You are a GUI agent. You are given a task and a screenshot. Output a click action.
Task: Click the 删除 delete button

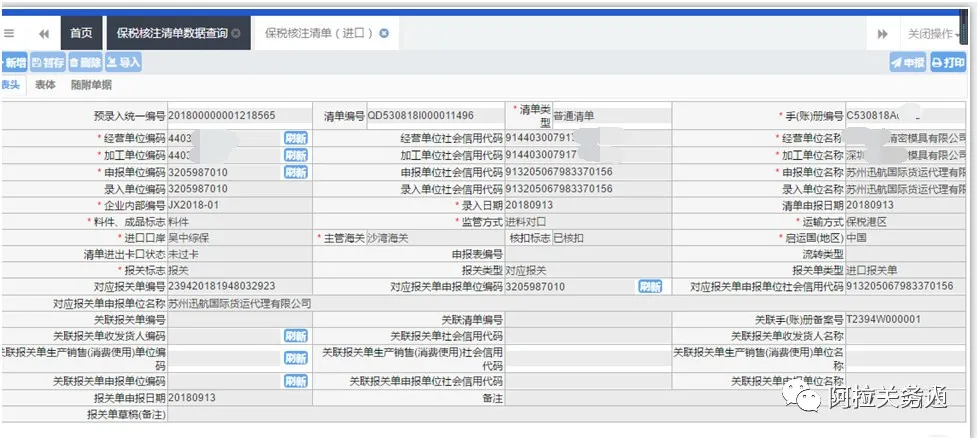86,62
